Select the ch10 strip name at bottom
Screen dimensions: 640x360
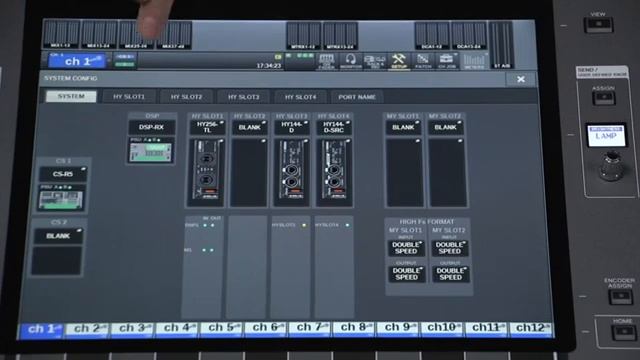443,329
